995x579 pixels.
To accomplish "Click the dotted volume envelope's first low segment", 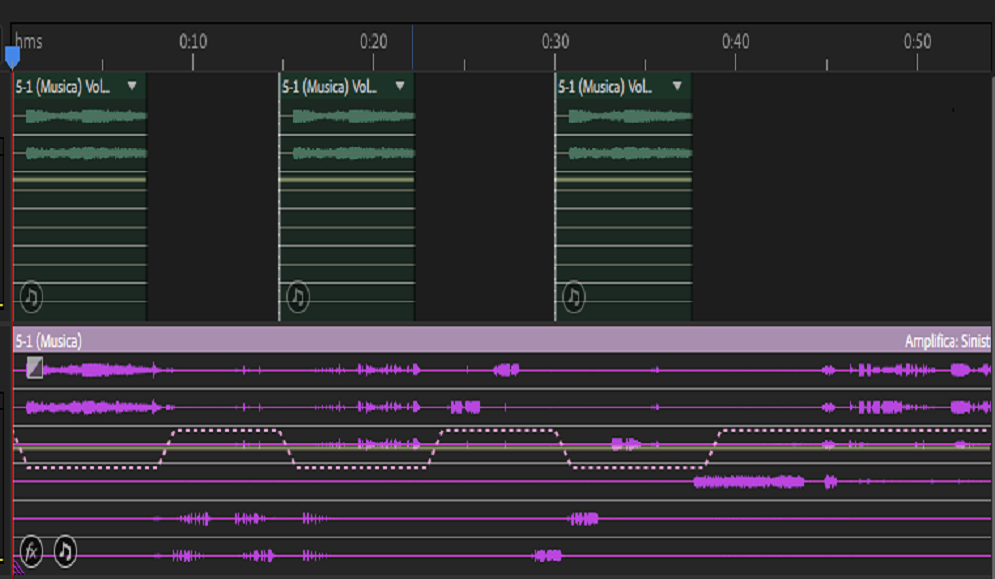I will [90, 467].
